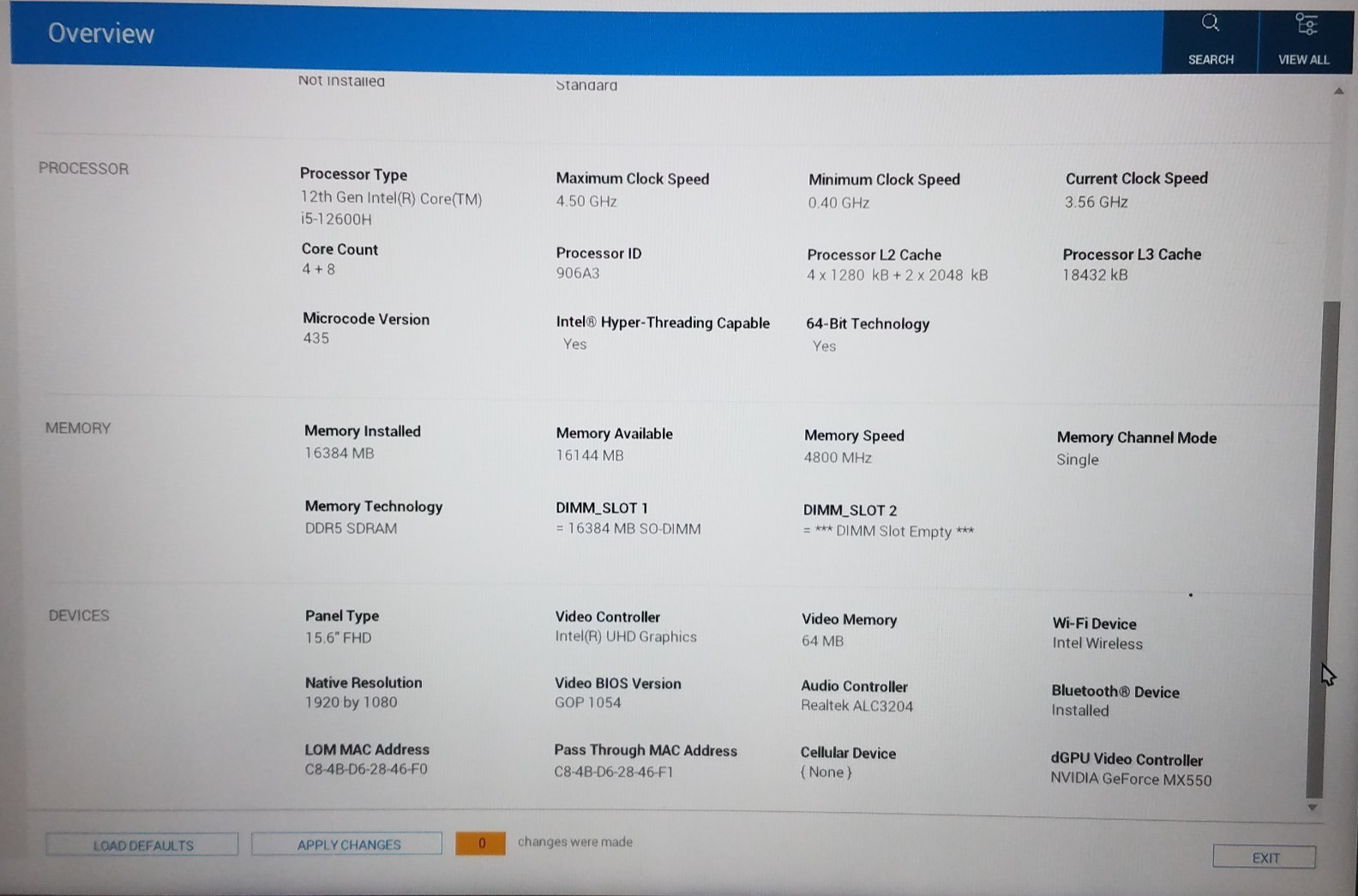
Task: Click the View All settings icon
Action: 1306,24
